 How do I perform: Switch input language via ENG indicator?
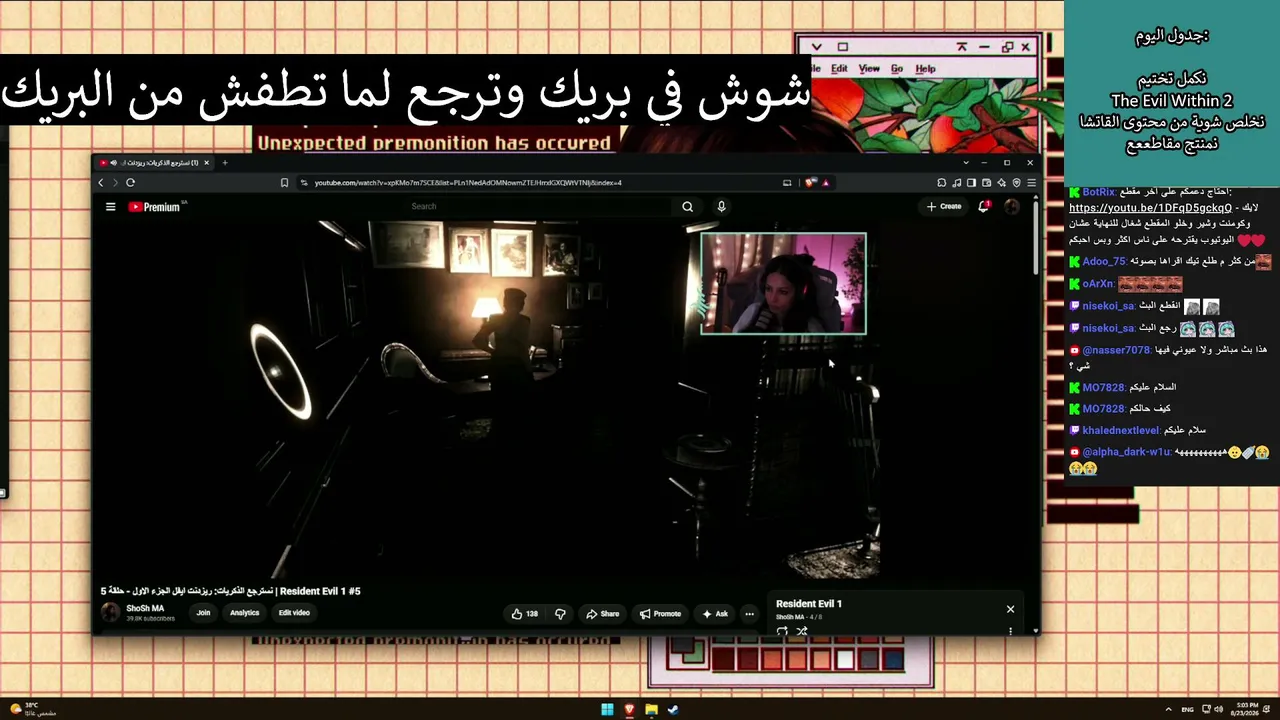pyautogui.click(x=1187, y=710)
